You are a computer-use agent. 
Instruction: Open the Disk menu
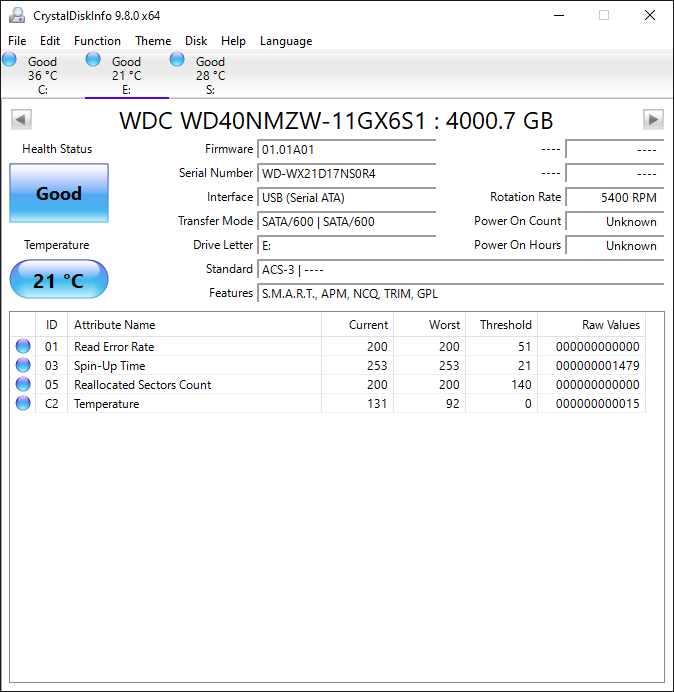point(196,41)
